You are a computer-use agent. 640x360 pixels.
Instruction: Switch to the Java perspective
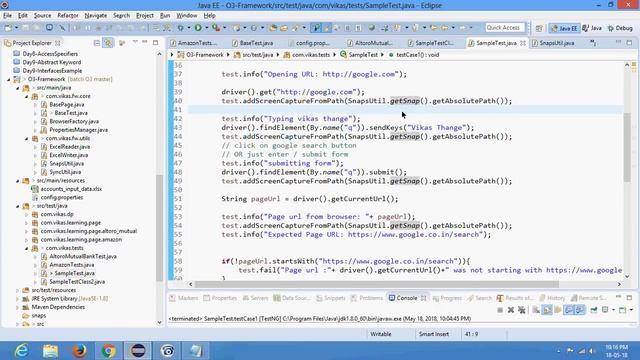[x=592, y=28]
